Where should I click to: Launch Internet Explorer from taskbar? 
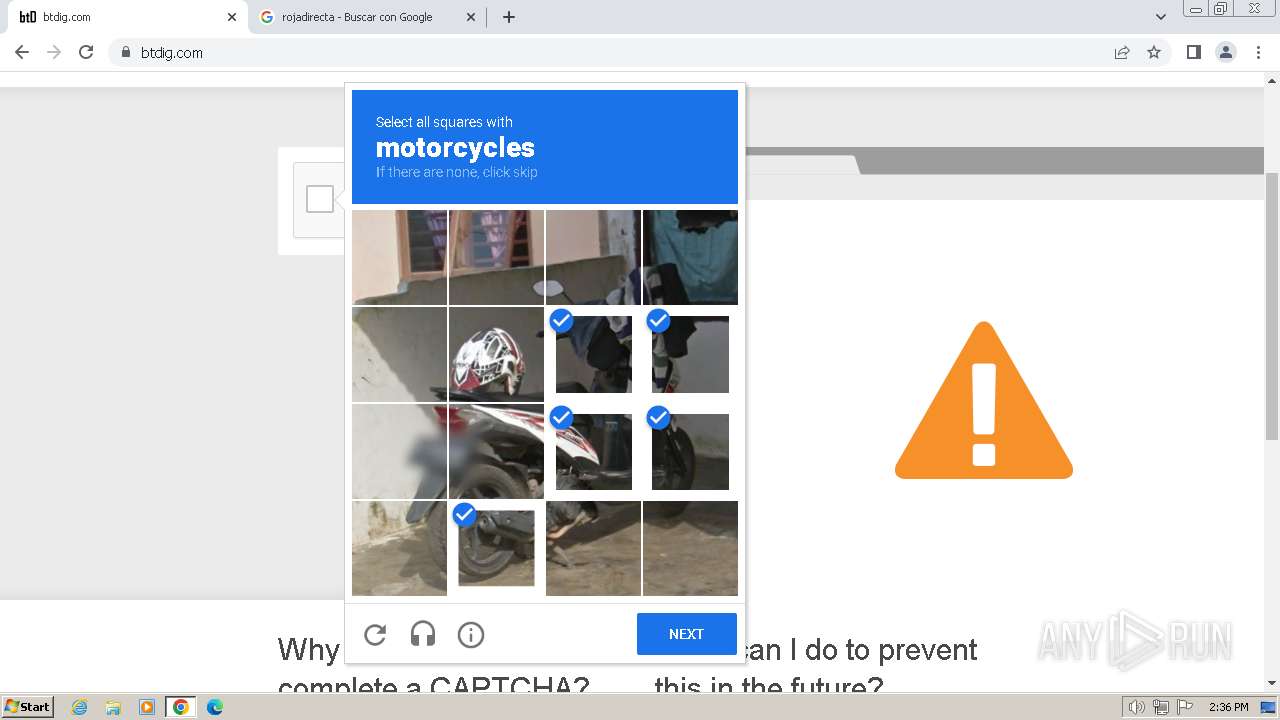(80, 707)
